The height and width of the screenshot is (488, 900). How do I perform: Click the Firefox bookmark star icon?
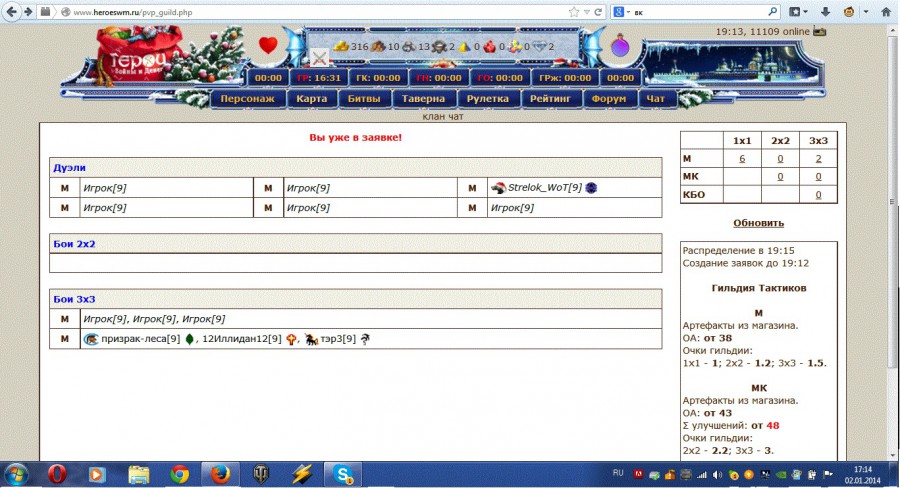pos(574,12)
